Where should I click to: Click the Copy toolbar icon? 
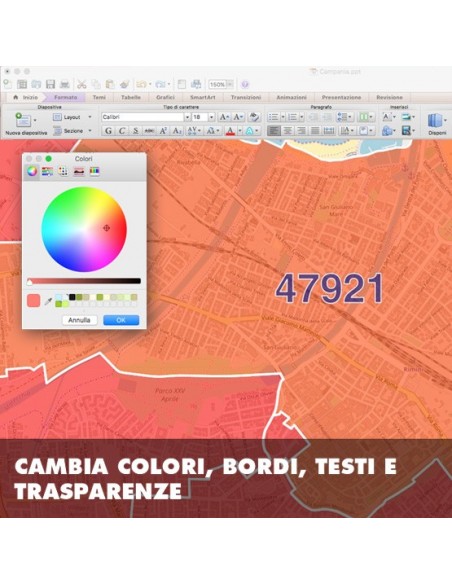(96, 84)
